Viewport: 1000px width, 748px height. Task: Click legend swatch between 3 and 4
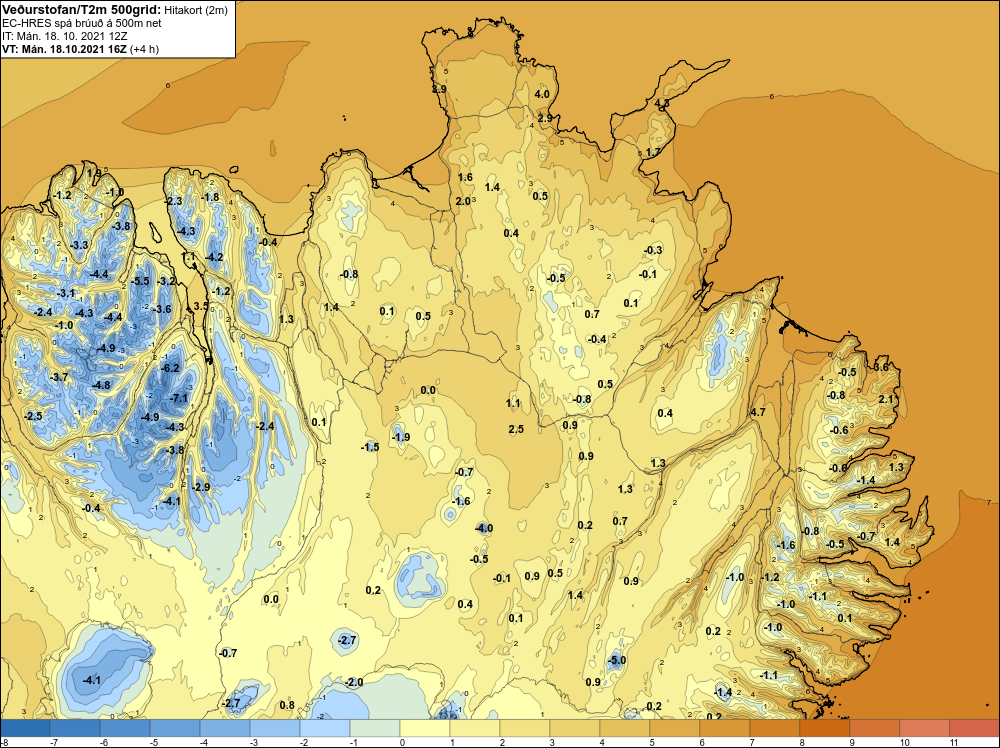coord(575,728)
